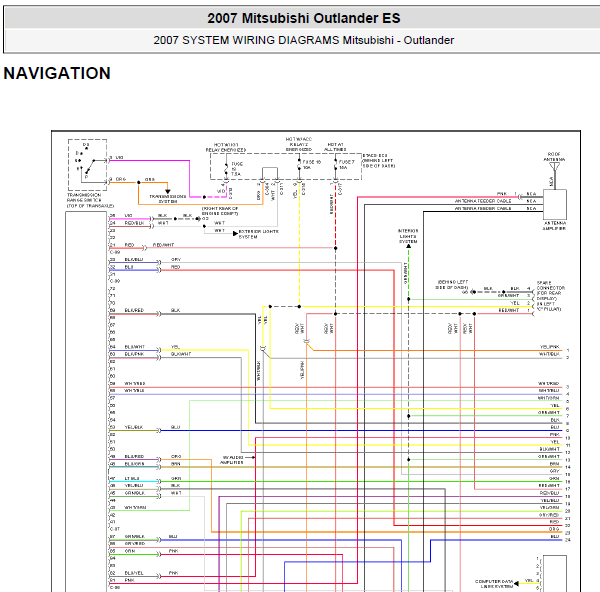Click the 'LT BLU' label at pin 47
The width and height of the screenshot is (600, 592).
pos(132,478)
